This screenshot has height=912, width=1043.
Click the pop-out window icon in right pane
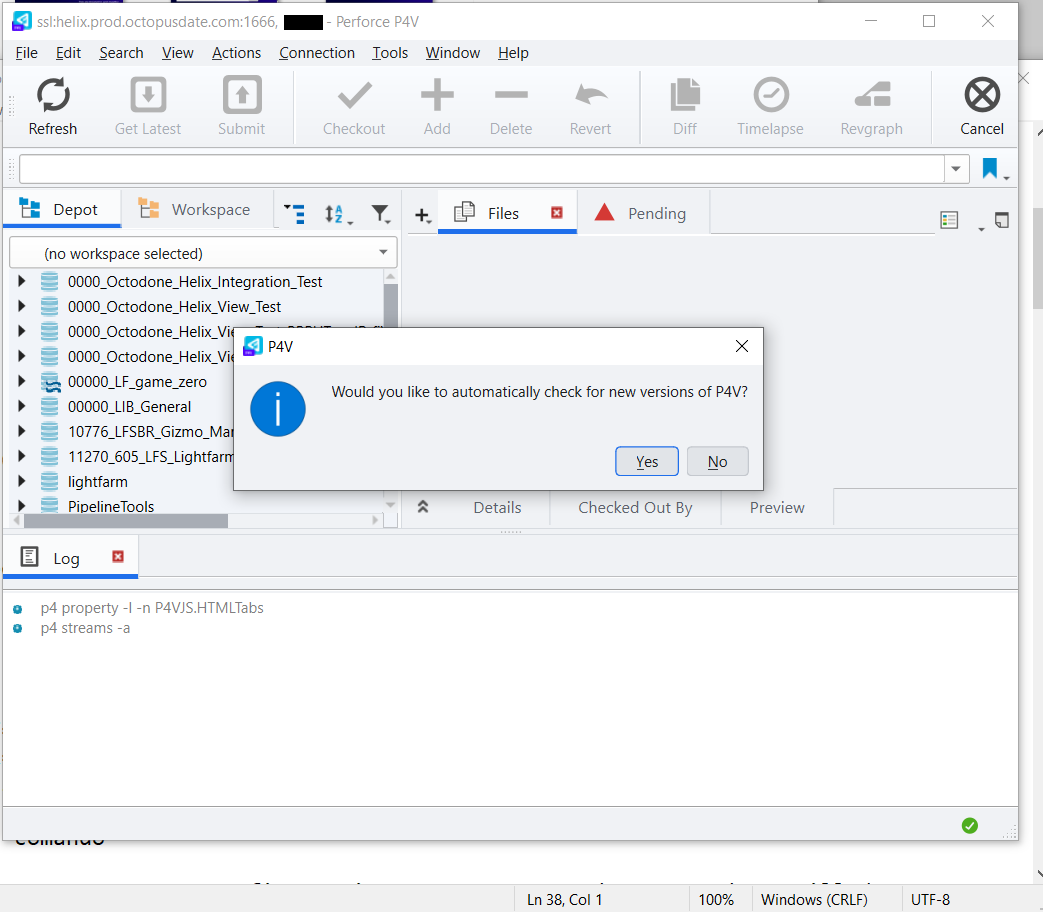(1002, 220)
